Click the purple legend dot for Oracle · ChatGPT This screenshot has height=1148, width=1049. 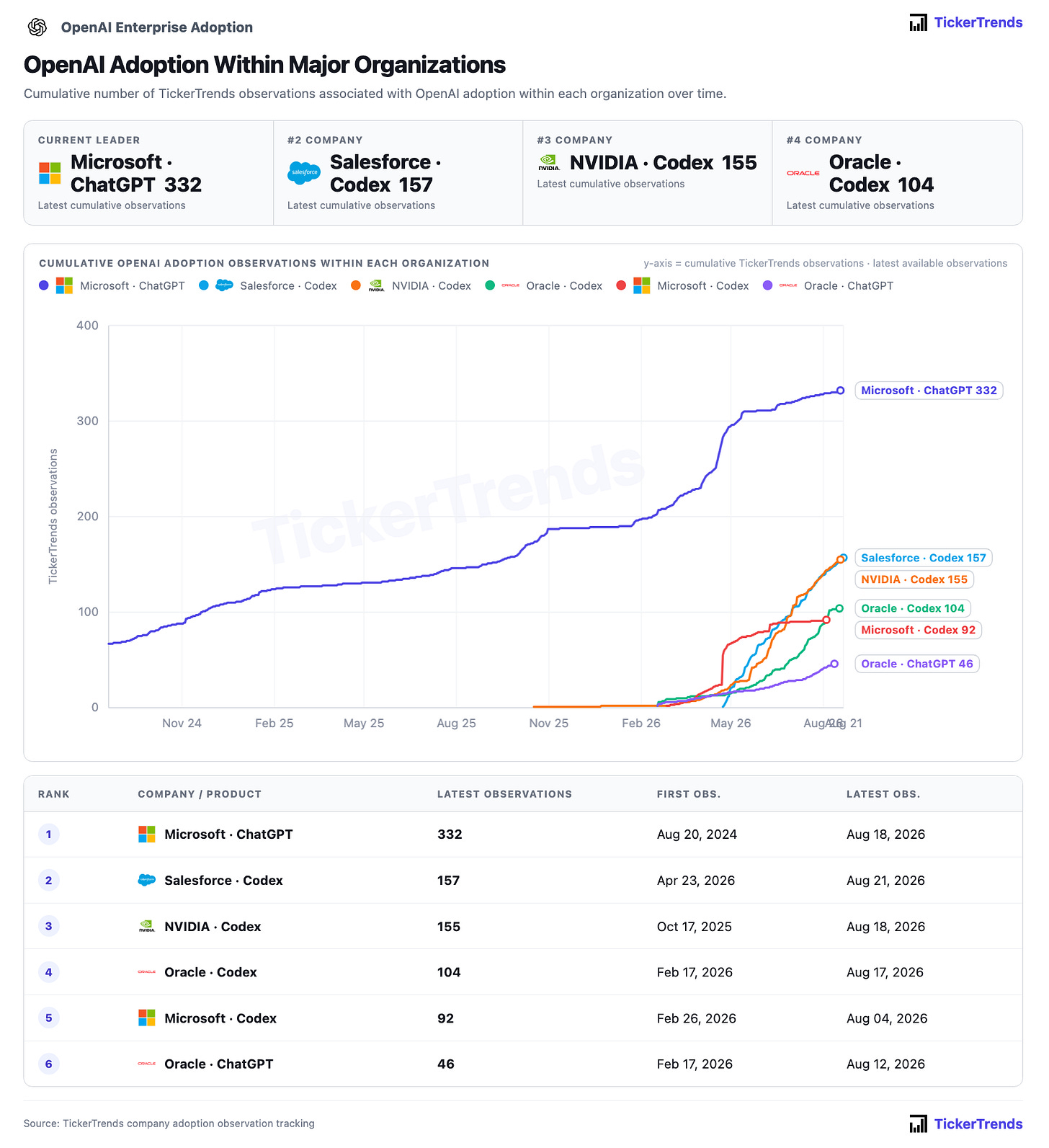pyautogui.click(x=768, y=285)
